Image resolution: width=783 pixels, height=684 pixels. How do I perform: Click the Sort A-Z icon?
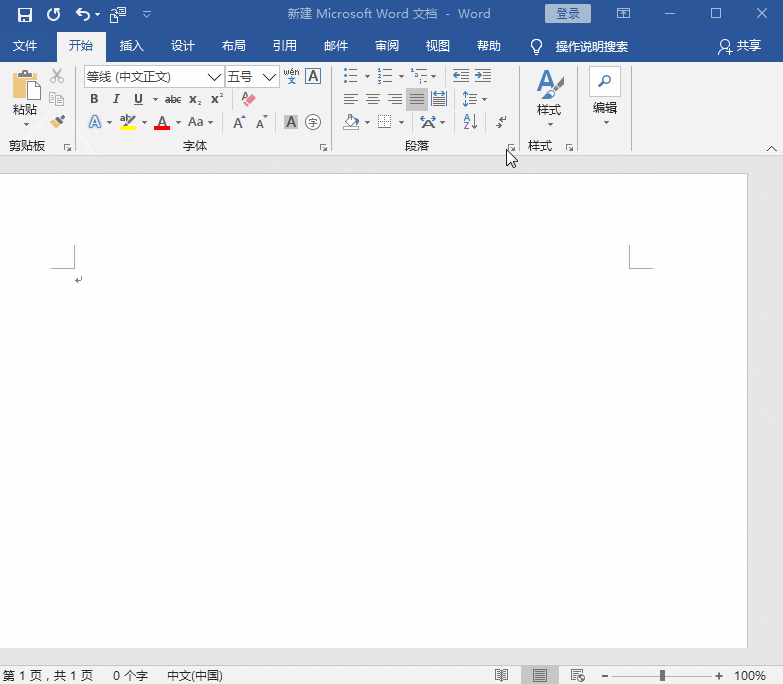pos(469,122)
